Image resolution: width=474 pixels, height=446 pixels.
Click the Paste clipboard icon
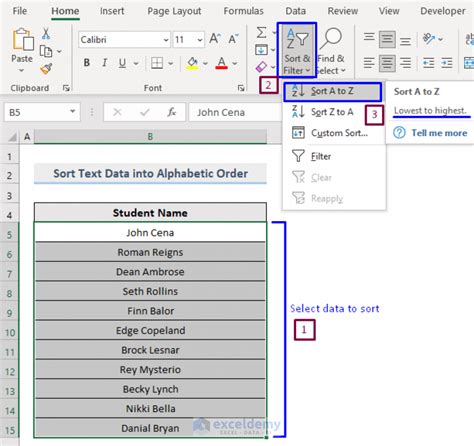point(22,39)
